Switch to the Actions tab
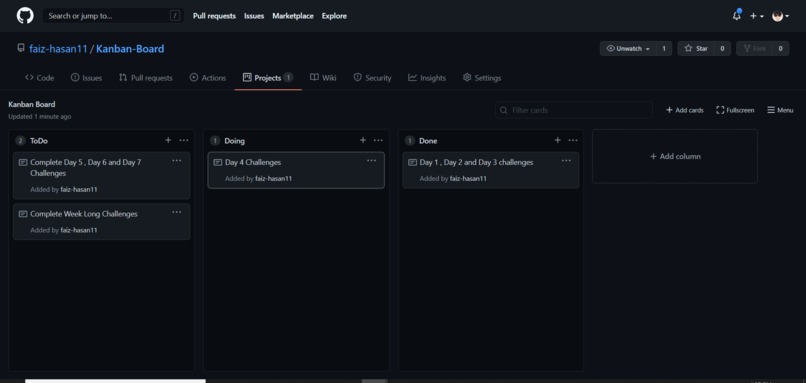The image size is (806, 383). [208, 78]
